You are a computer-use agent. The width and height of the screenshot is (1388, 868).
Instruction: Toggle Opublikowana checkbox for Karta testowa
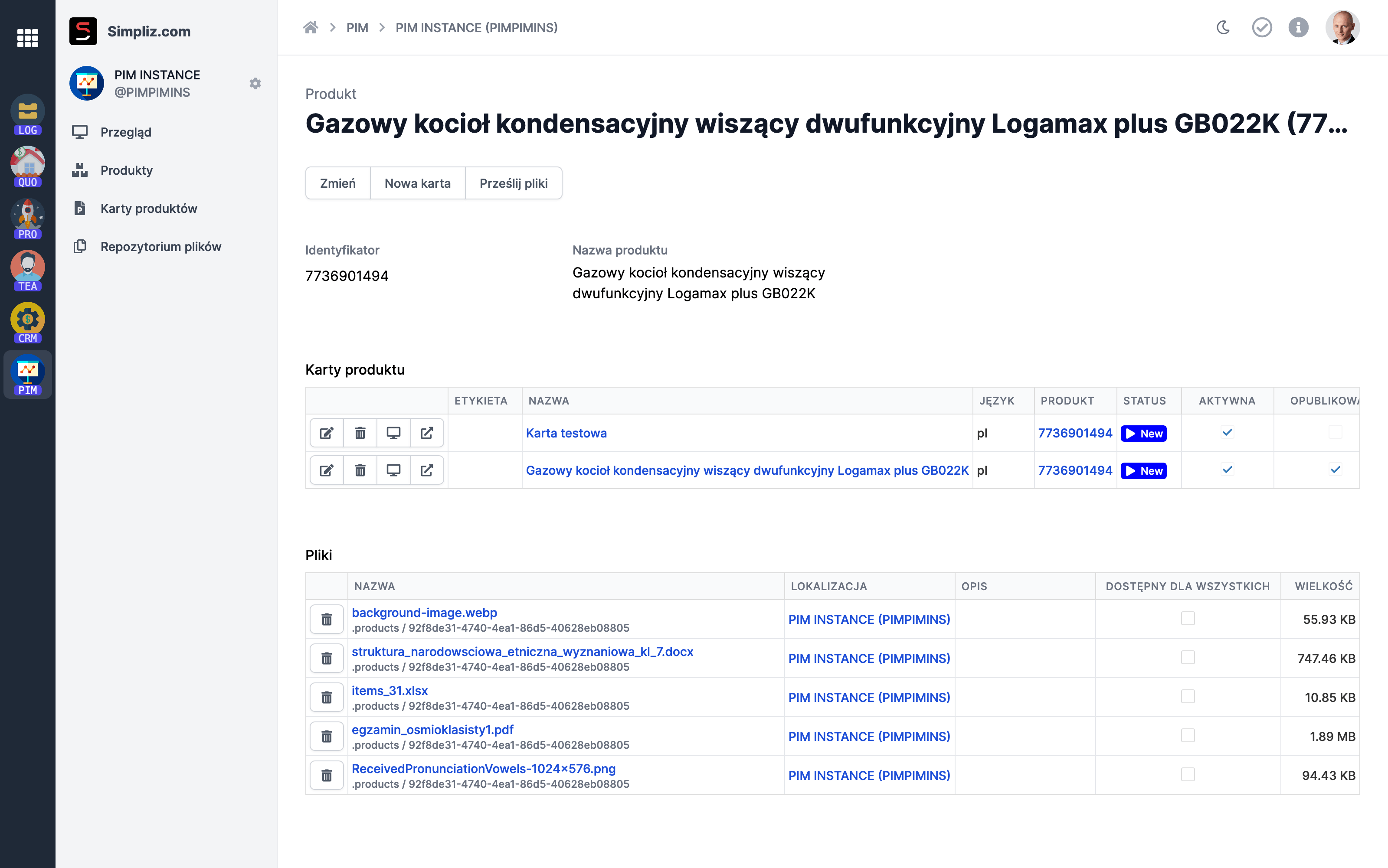(x=1335, y=432)
